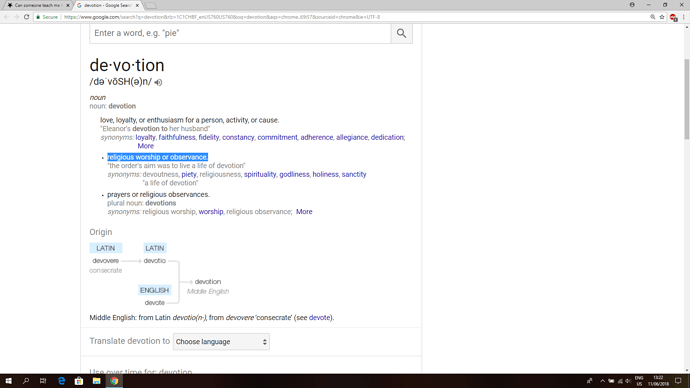Open the action center notification icon
The height and width of the screenshot is (388, 690).
(678, 381)
